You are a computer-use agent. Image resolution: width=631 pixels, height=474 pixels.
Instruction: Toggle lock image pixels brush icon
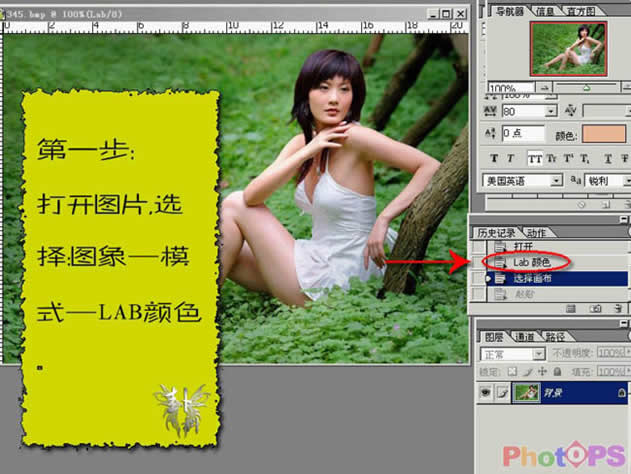[528, 372]
